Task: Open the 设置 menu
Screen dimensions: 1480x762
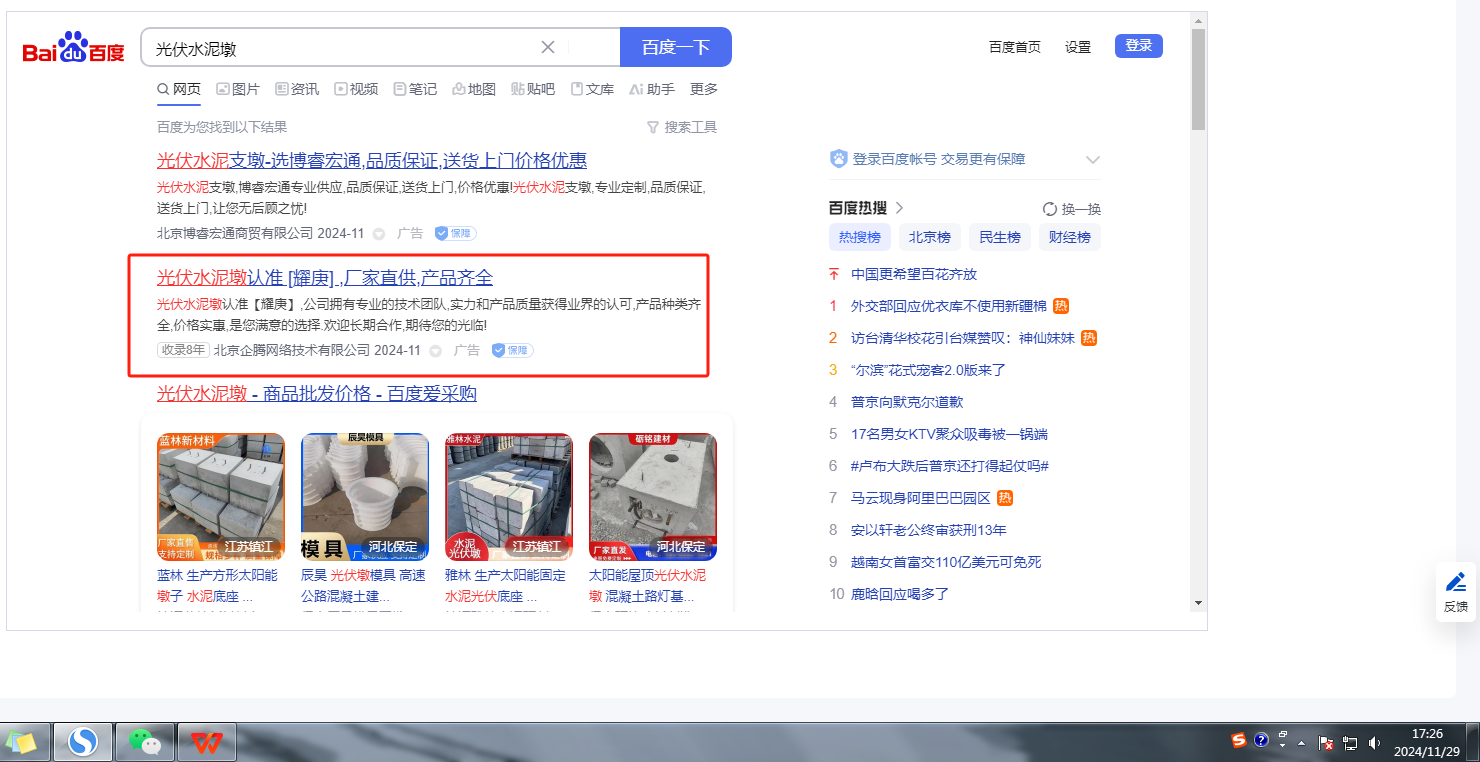Action: (1078, 47)
